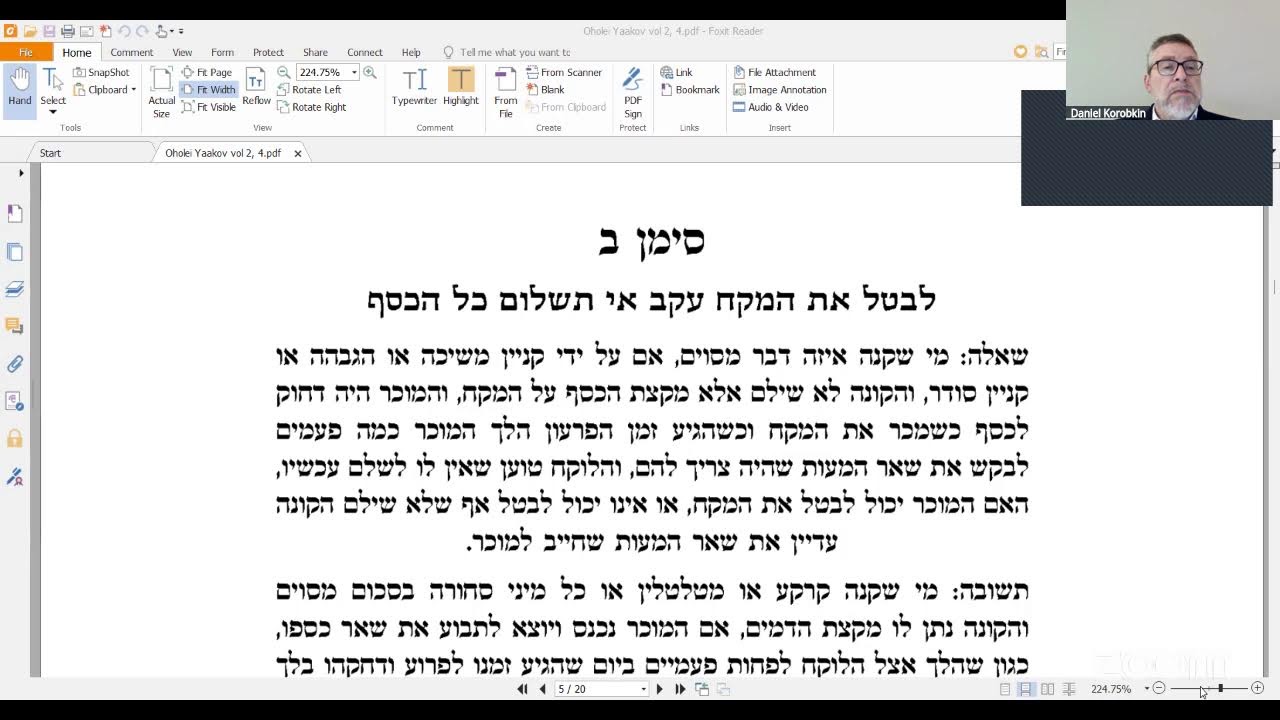Image resolution: width=1280 pixels, height=720 pixels.
Task: Insert an Image Annotation
Action: point(780,90)
